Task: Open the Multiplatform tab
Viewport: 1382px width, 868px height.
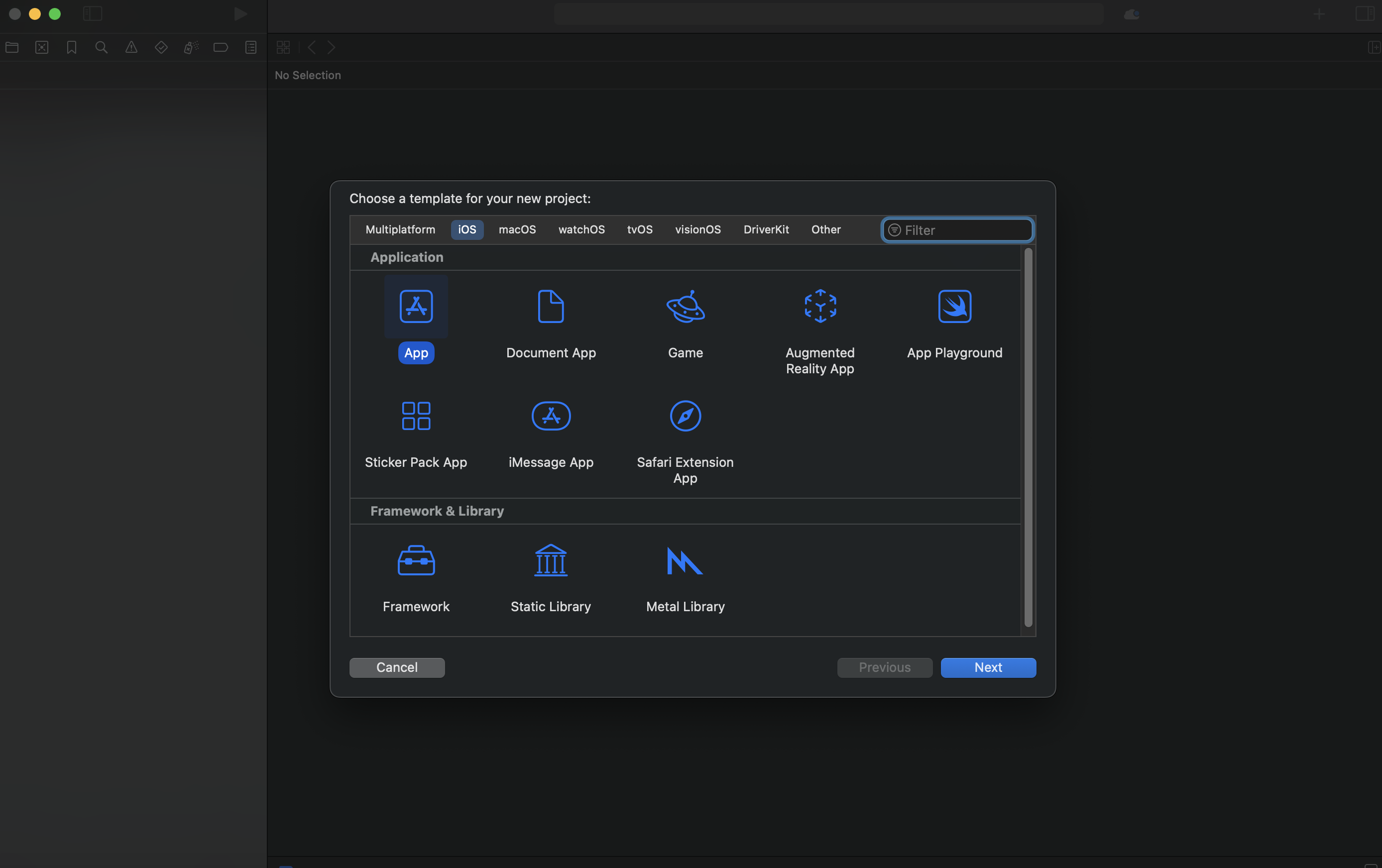Action: pyautogui.click(x=400, y=229)
